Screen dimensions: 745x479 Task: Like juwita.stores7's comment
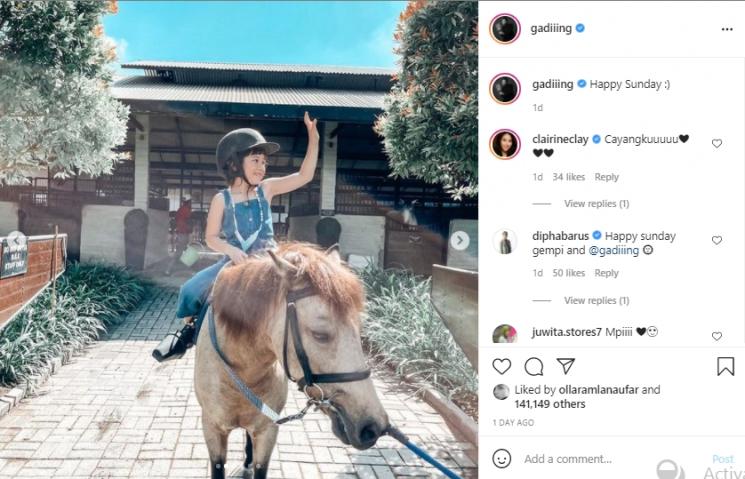[x=717, y=336]
